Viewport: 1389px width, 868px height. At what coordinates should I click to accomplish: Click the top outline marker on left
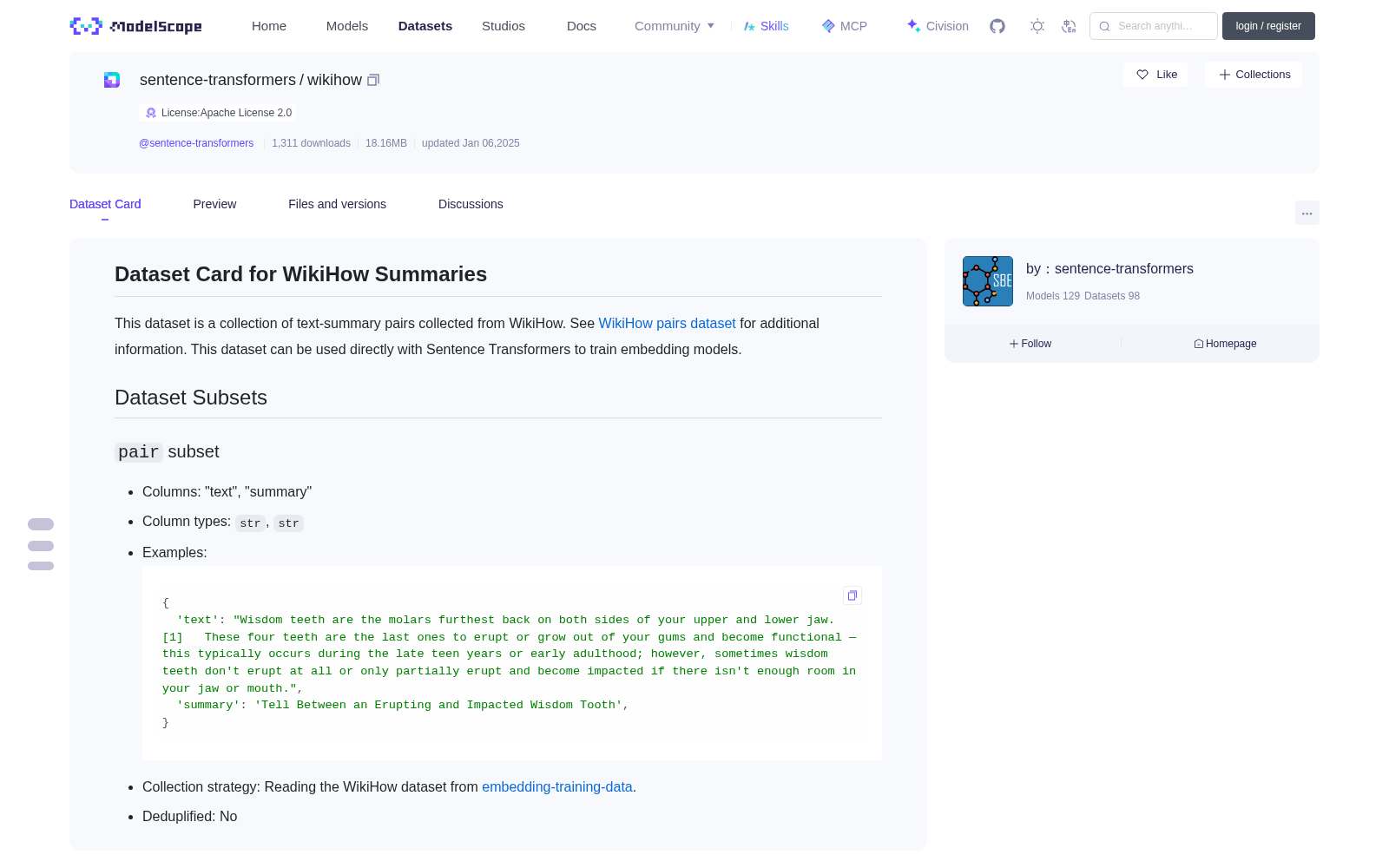[41, 524]
